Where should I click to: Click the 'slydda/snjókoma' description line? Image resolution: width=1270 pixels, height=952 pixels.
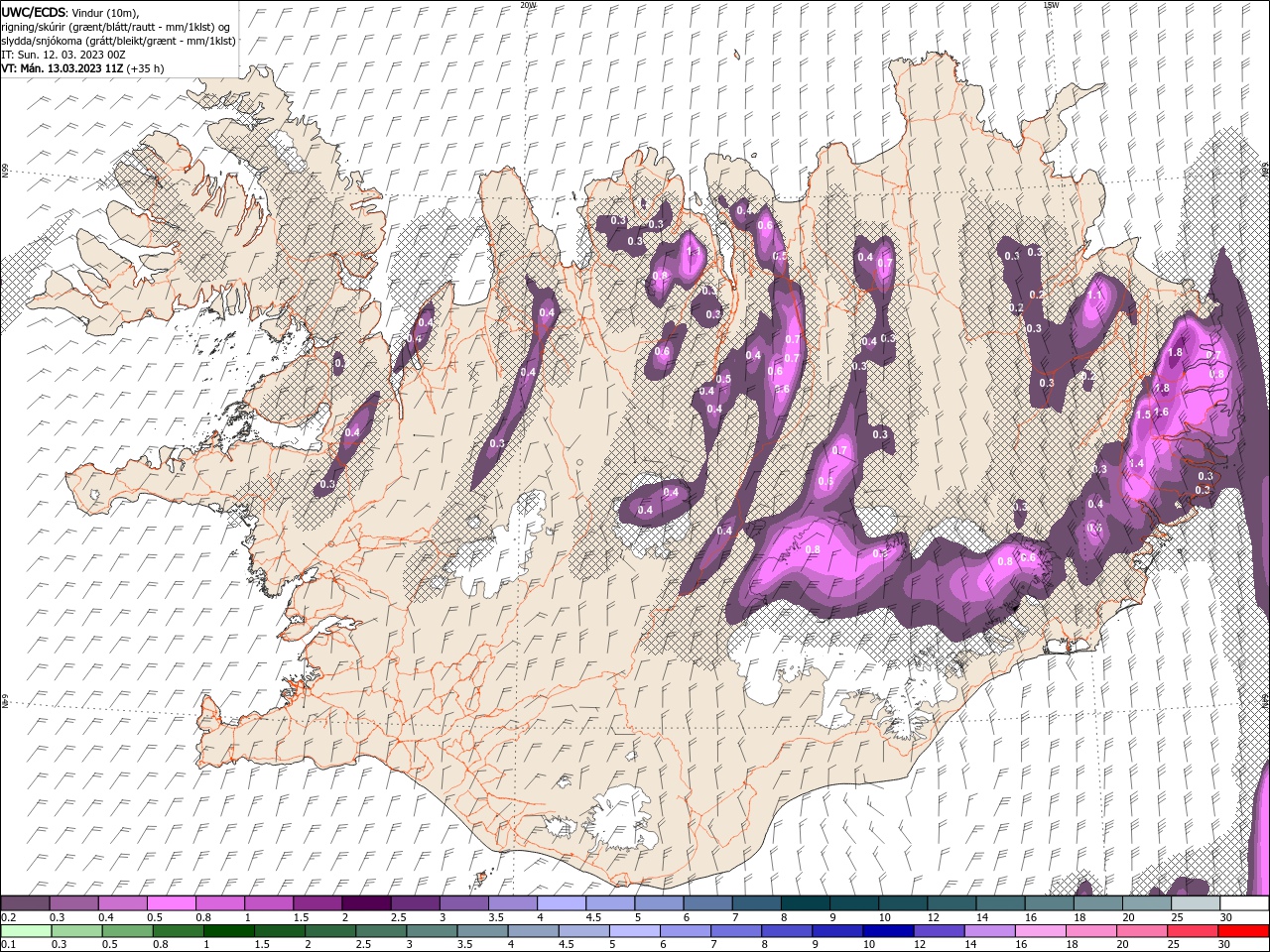pyautogui.click(x=118, y=41)
